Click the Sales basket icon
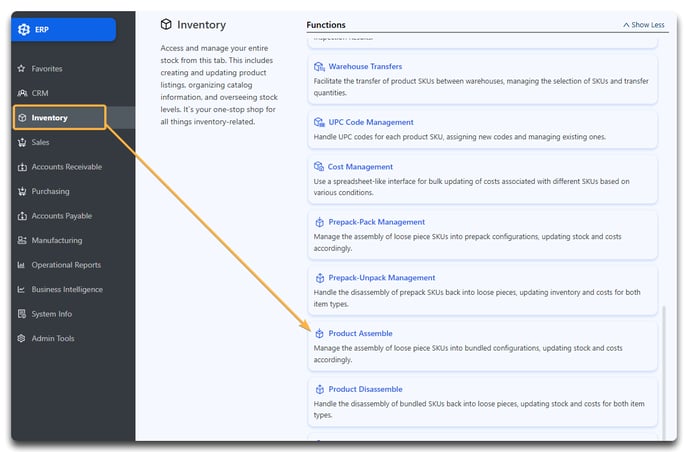 click(x=22, y=142)
